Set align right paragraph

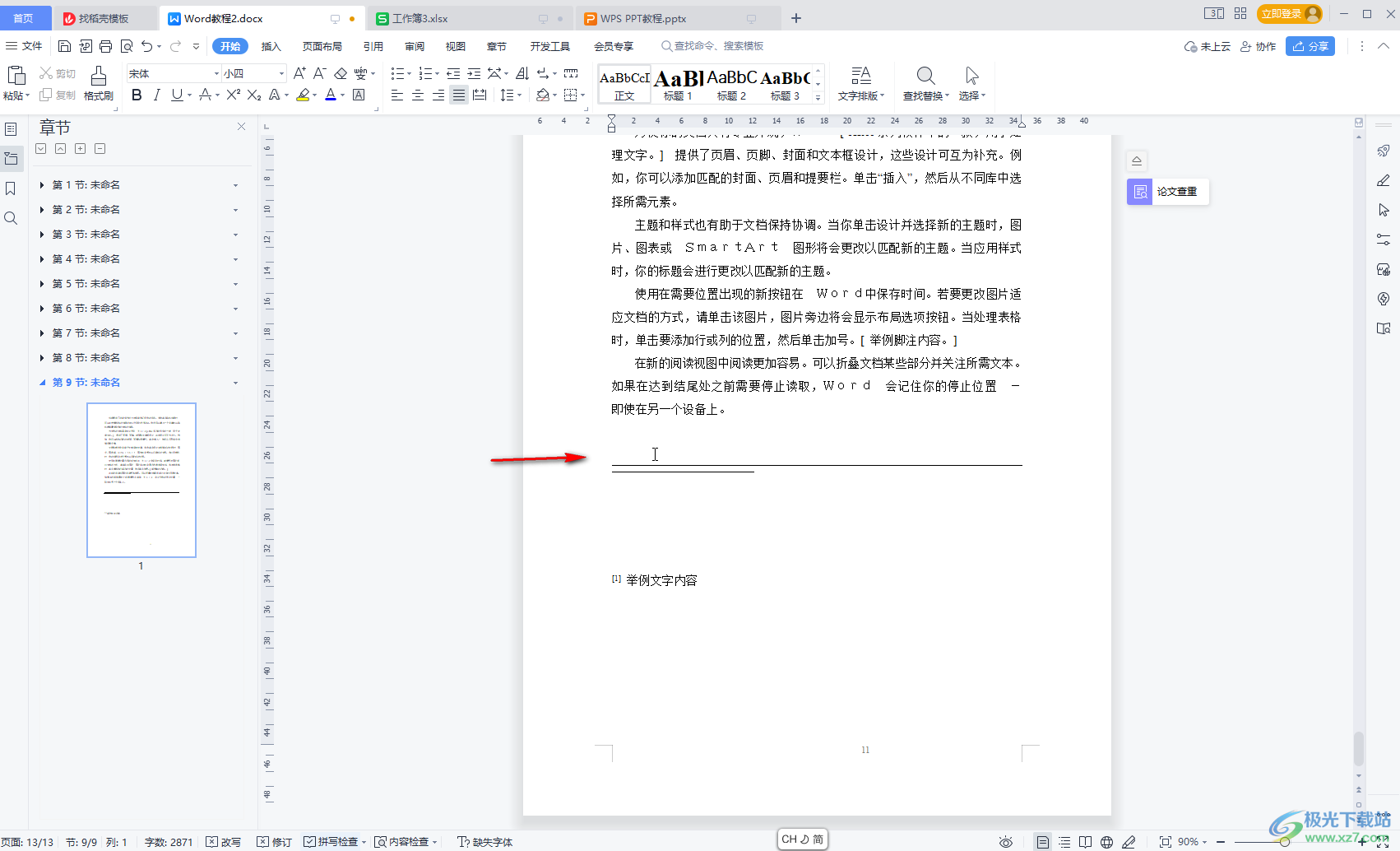coord(438,95)
